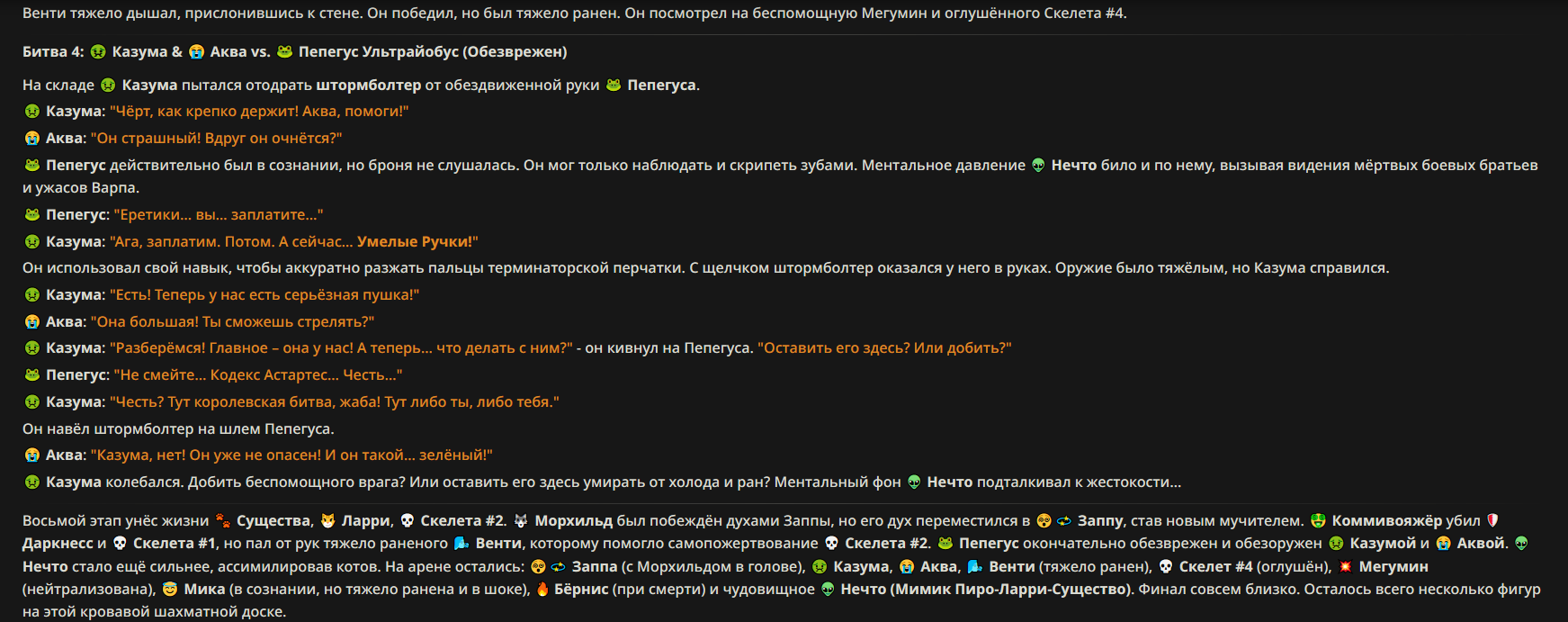Click the shield emoji before Даркнесс
1568x622 pixels.
(1493, 521)
